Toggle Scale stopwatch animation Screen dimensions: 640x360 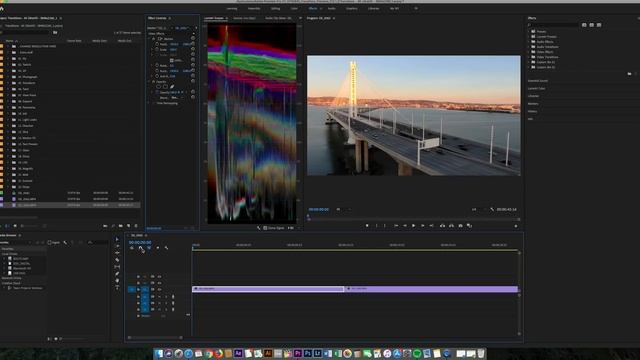pos(157,49)
